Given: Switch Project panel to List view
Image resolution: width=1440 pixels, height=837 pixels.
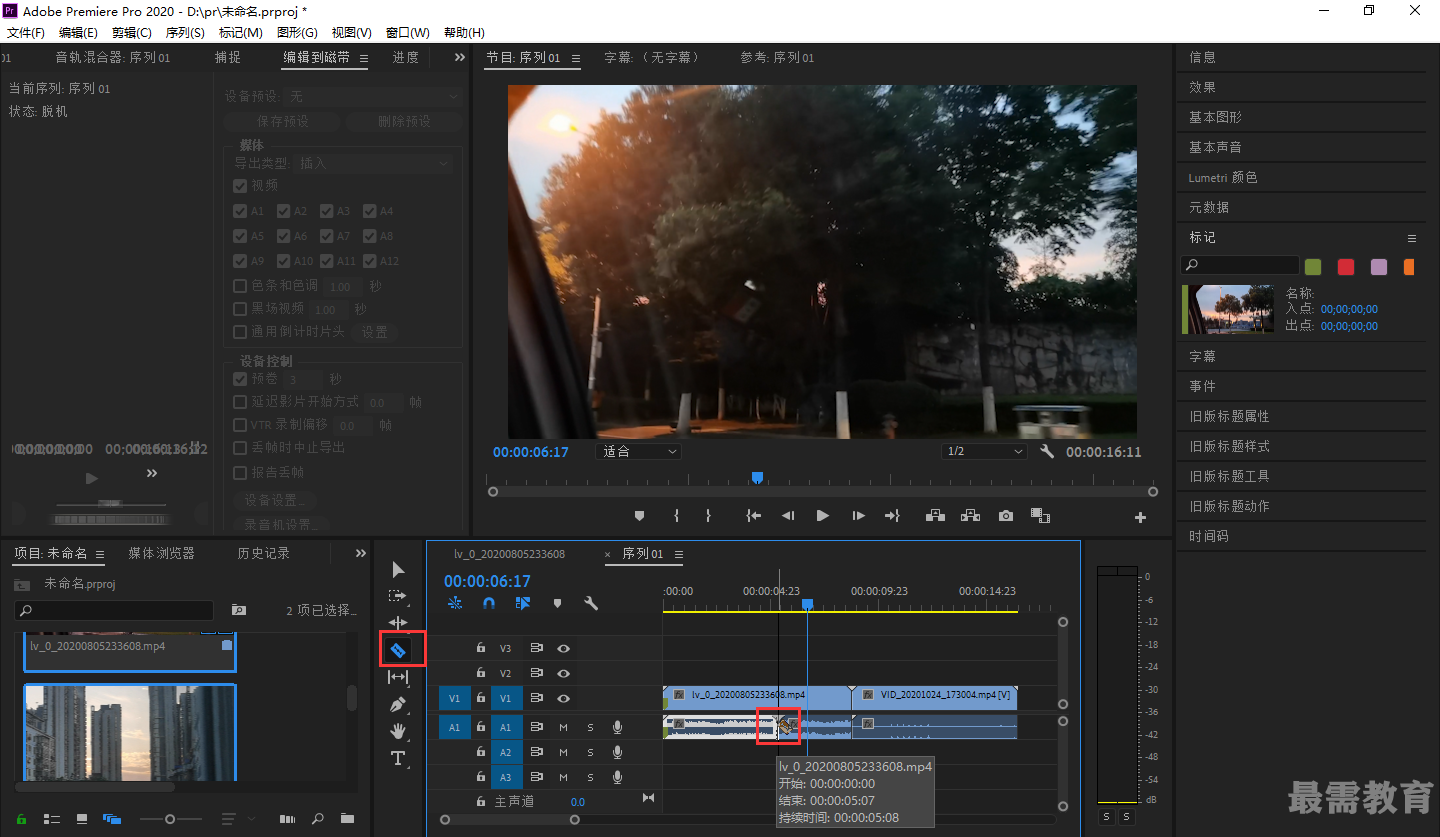Looking at the screenshot, I should pos(51,819).
